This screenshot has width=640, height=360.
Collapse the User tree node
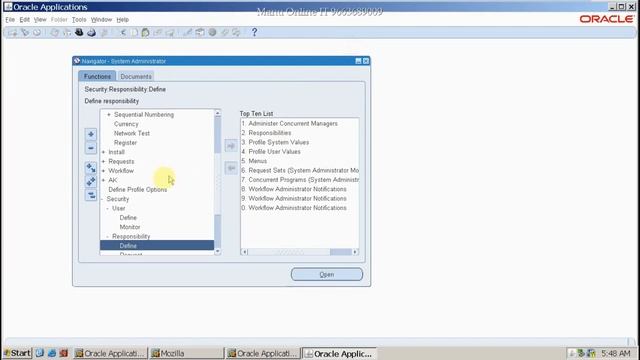(x=108, y=209)
